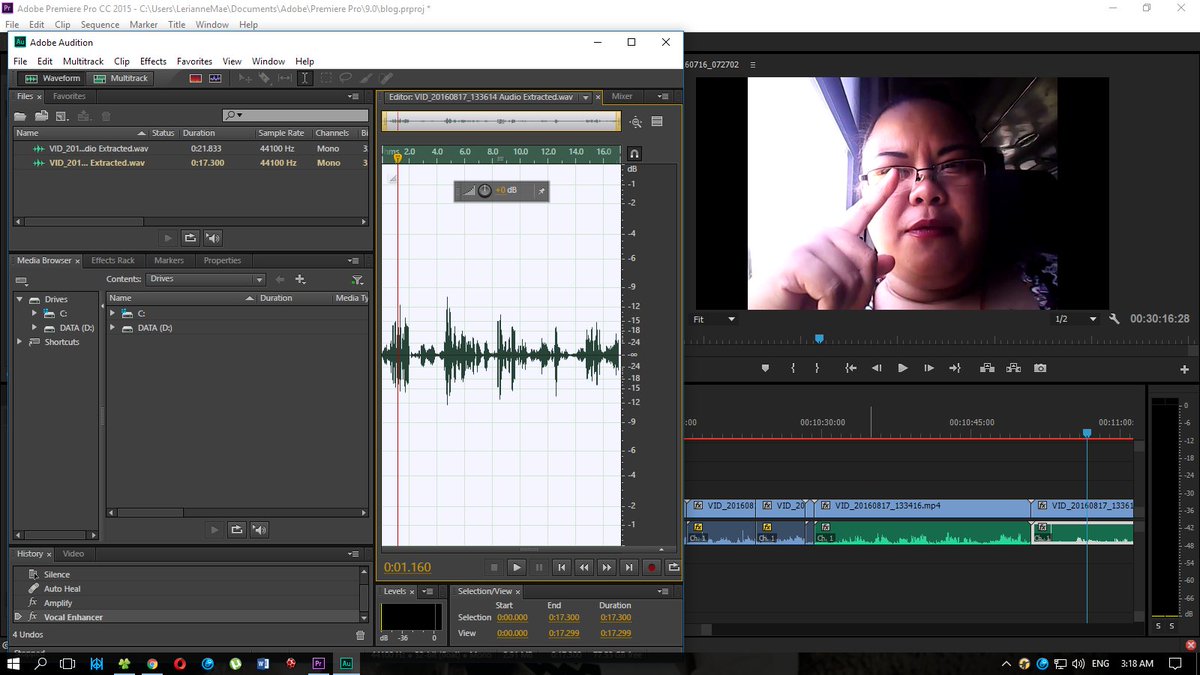Viewport: 1200px width, 675px height.
Task: Click the HUD volume knob
Action: [484, 190]
